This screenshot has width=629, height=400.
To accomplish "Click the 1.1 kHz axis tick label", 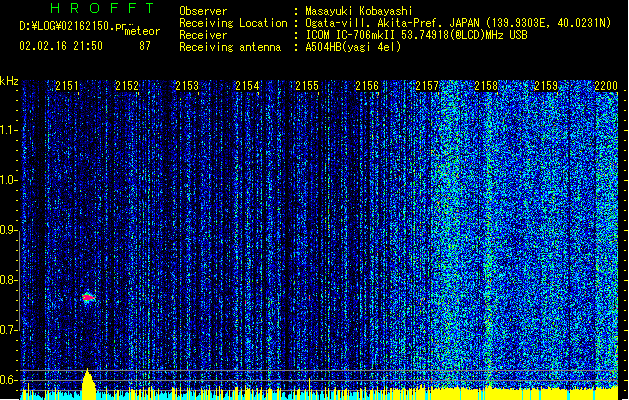I will (x=8, y=130).
